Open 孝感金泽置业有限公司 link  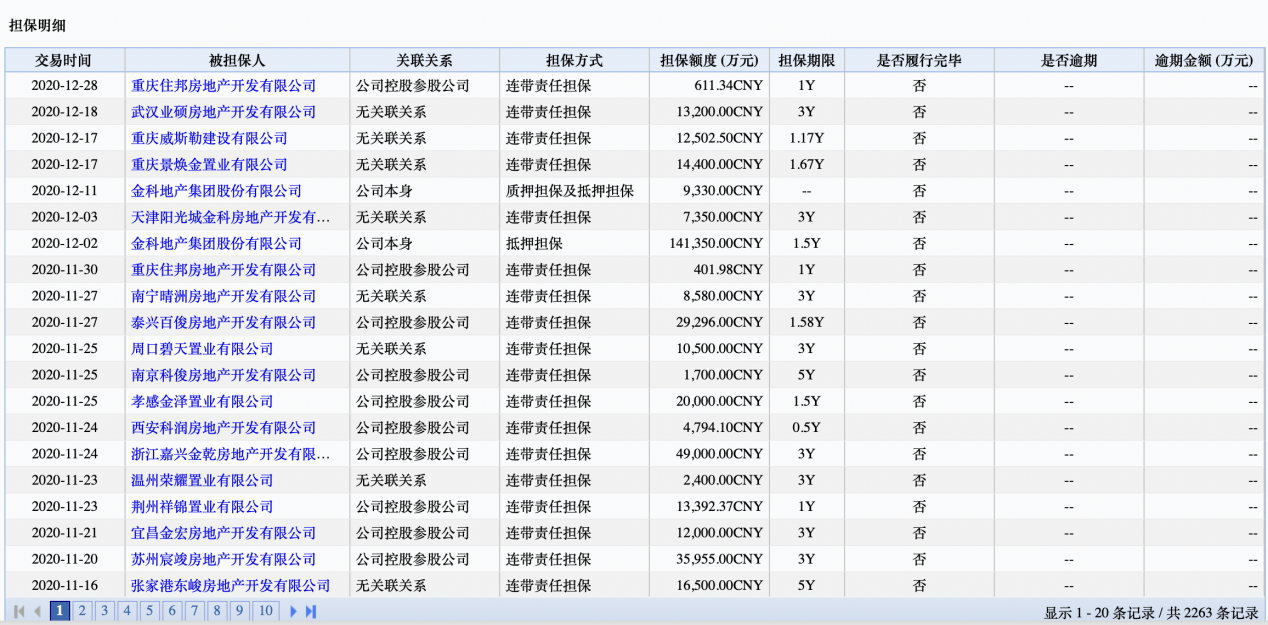click(x=203, y=401)
